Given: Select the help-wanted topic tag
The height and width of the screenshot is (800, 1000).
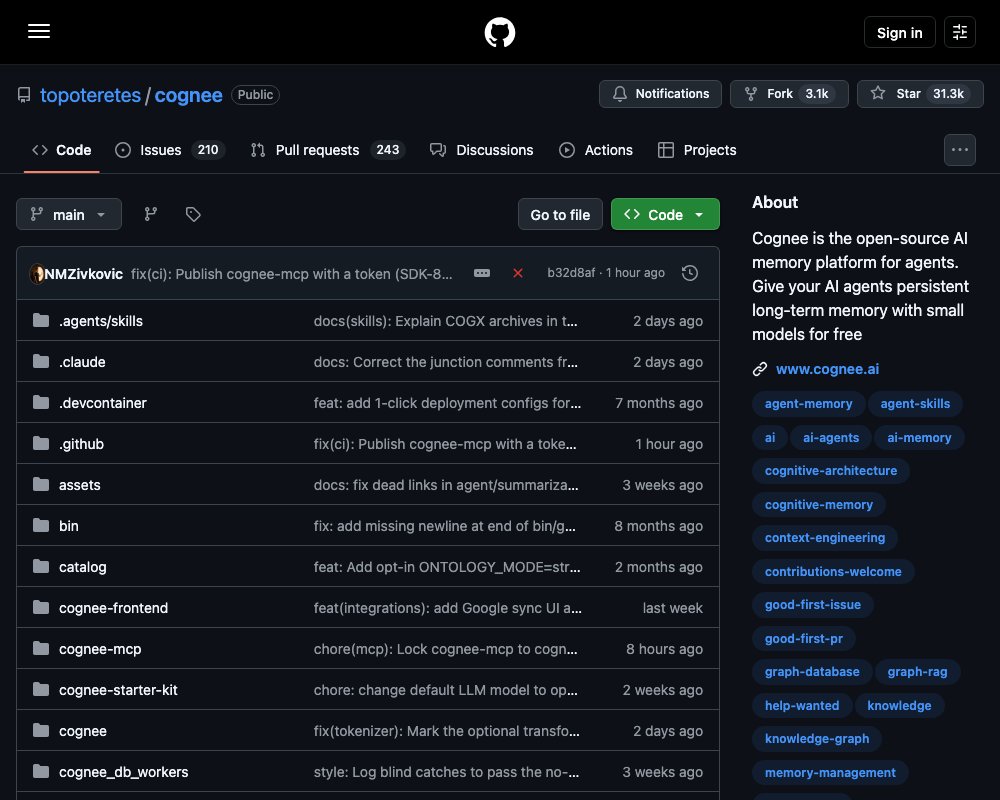Looking at the screenshot, I should click(802, 706).
